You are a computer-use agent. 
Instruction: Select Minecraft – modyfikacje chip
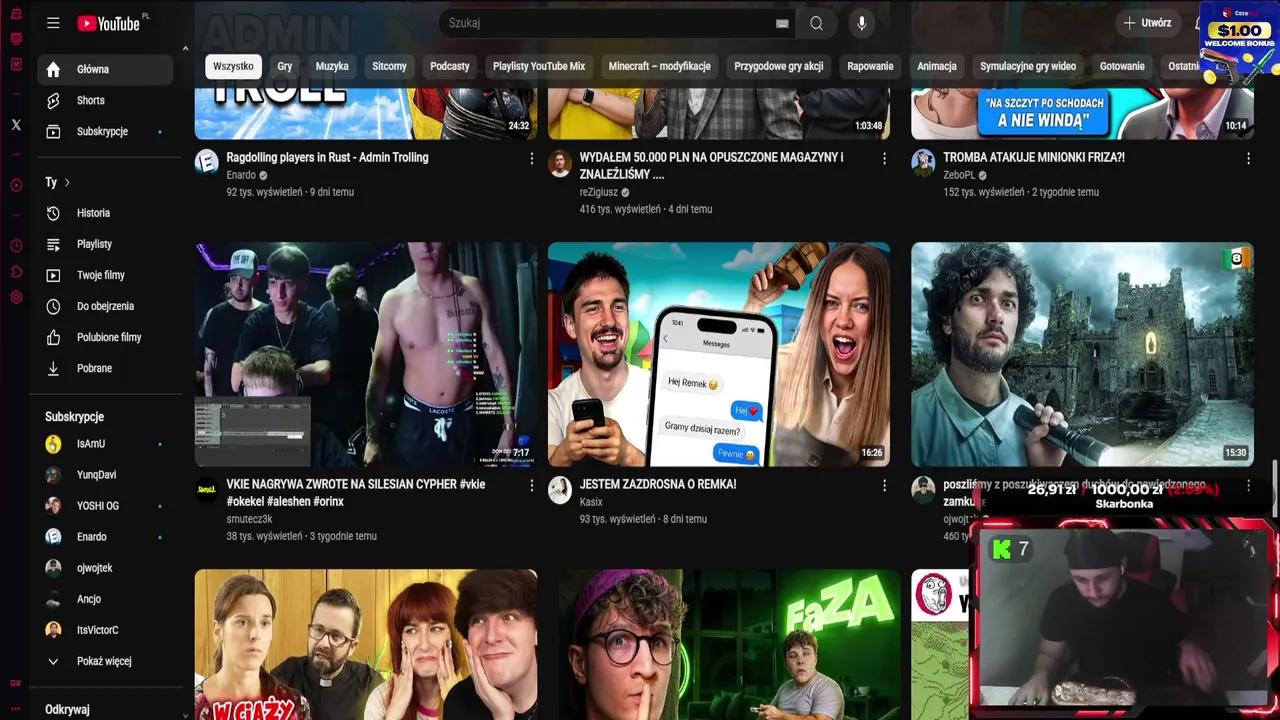[x=660, y=66]
